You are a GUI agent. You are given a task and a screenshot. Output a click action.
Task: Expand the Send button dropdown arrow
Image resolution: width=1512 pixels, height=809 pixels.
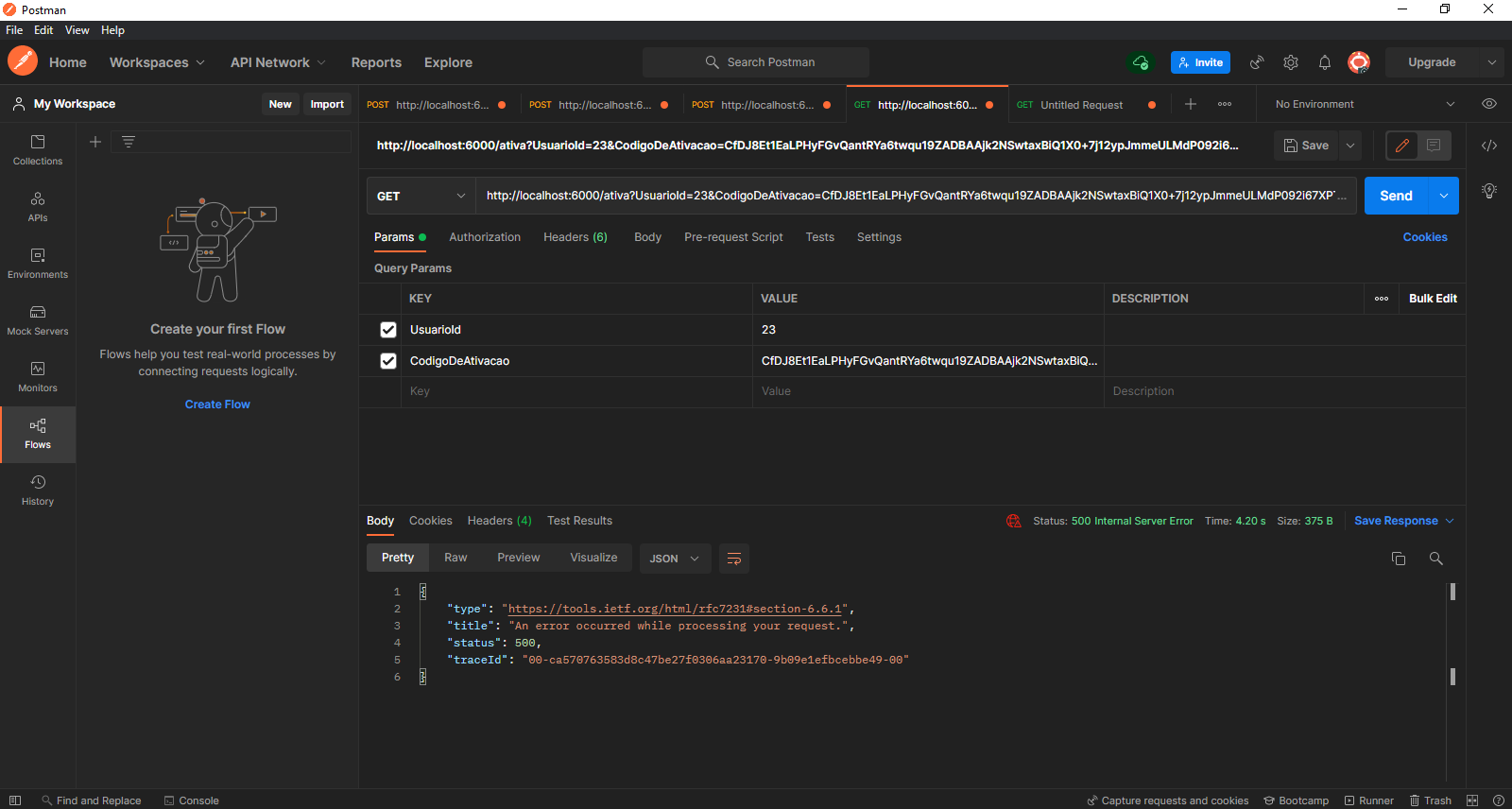coord(1444,196)
